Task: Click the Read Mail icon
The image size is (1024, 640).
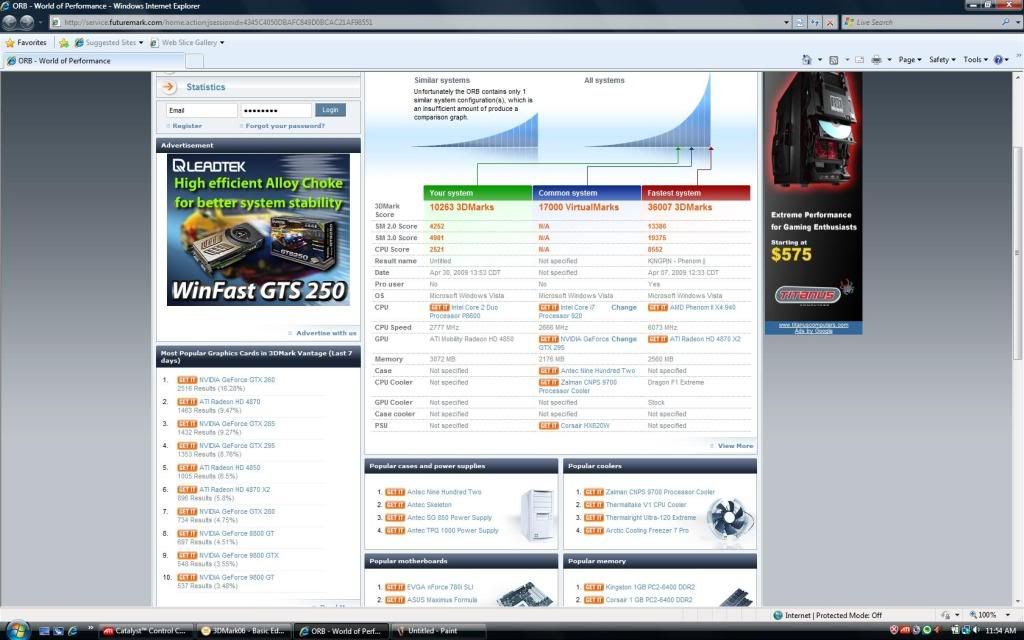Action: [859, 59]
